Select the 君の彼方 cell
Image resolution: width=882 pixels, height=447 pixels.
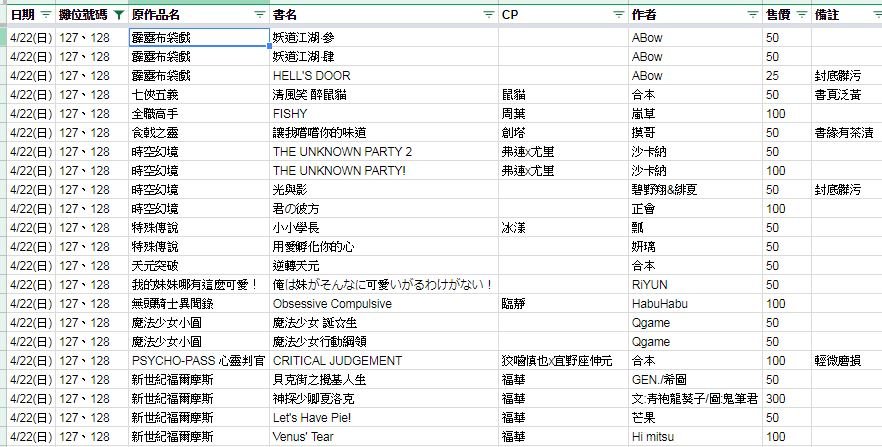384,209
